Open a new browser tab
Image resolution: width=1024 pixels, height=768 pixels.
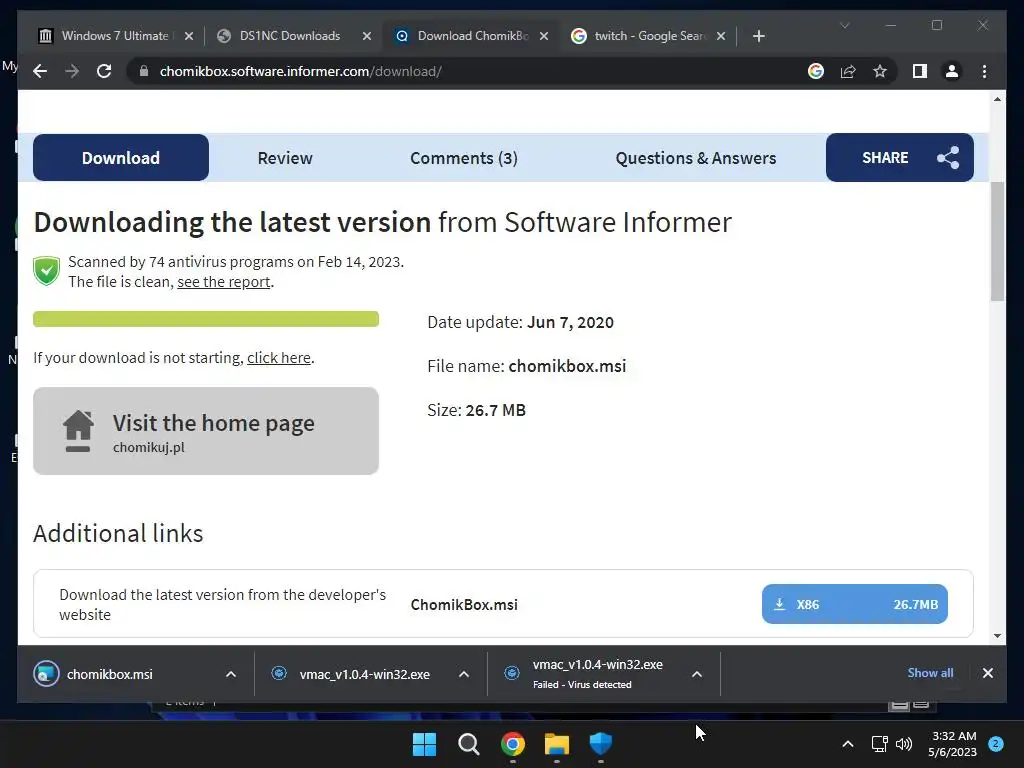[x=758, y=36]
